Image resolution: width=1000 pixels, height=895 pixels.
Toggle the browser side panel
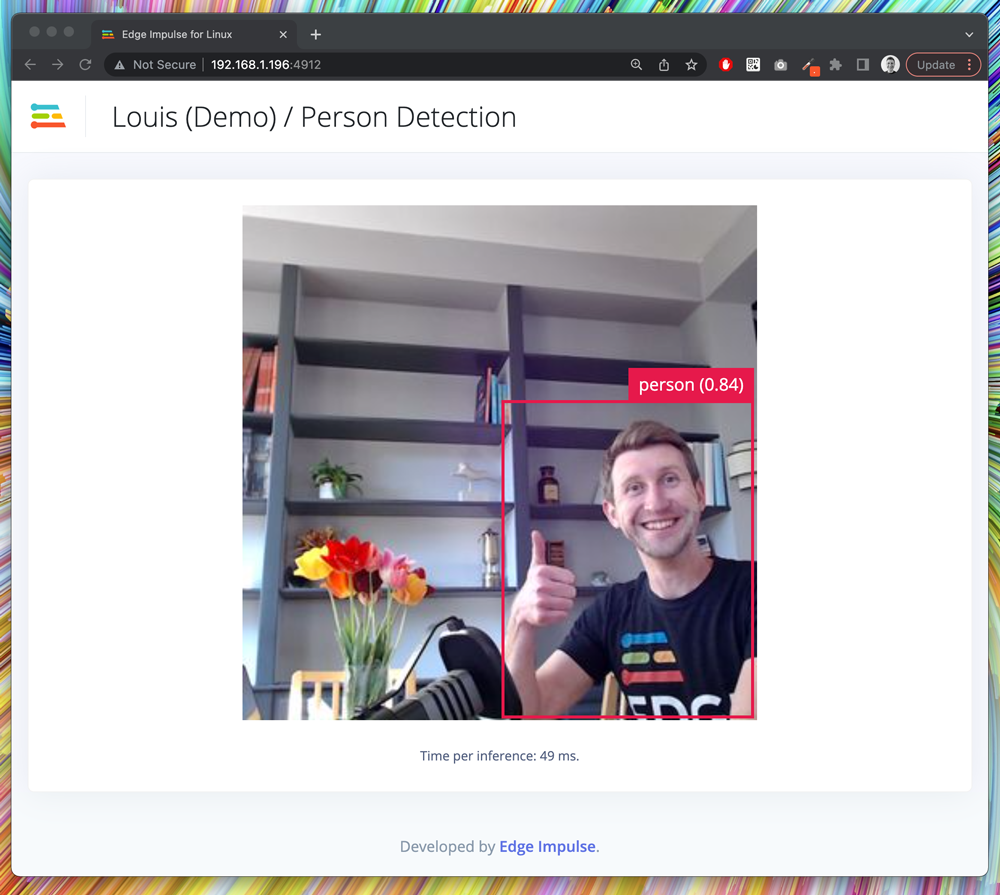(x=863, y=65)
